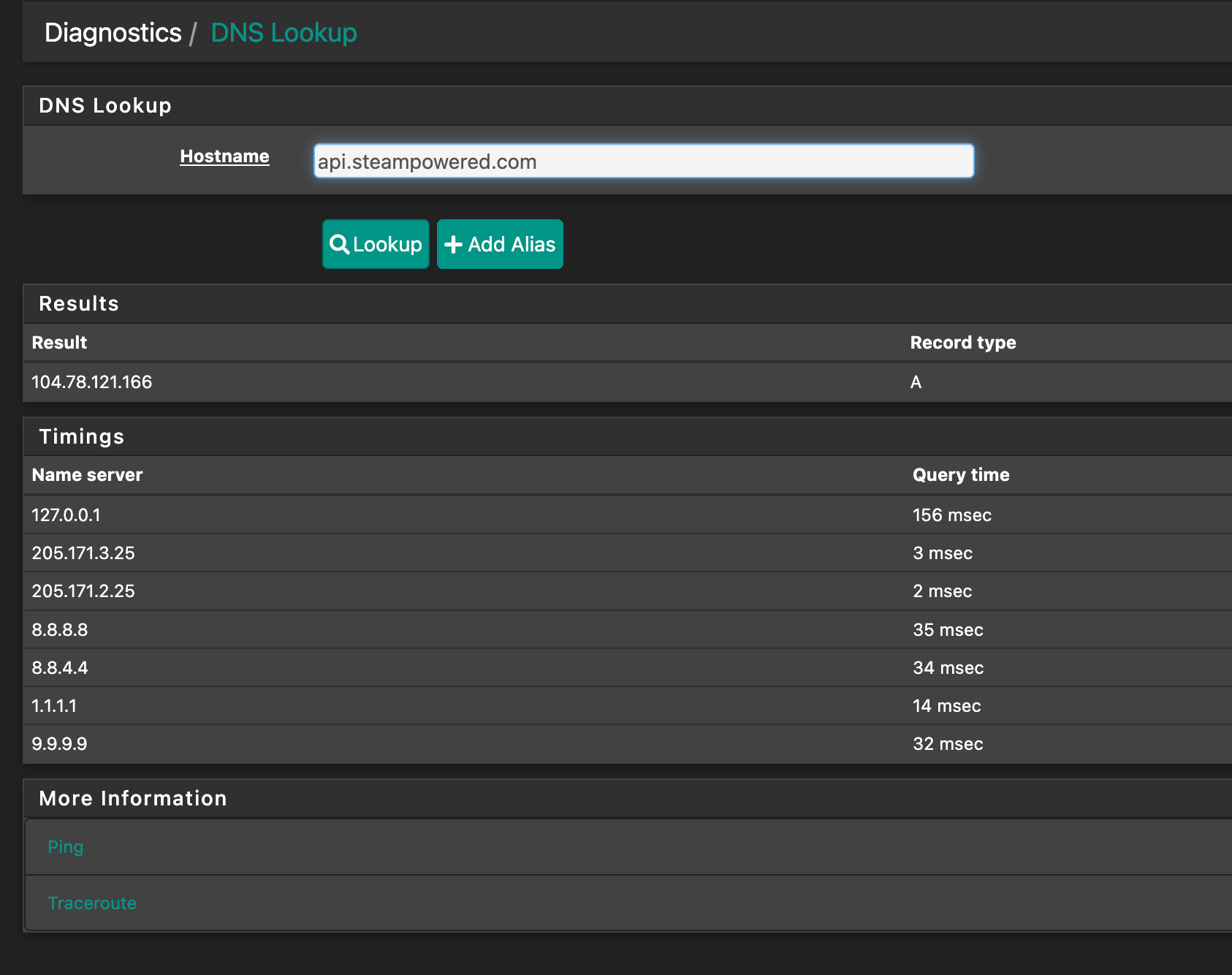
Task: Click the 156 msec query time
Action: click(952, 515)
